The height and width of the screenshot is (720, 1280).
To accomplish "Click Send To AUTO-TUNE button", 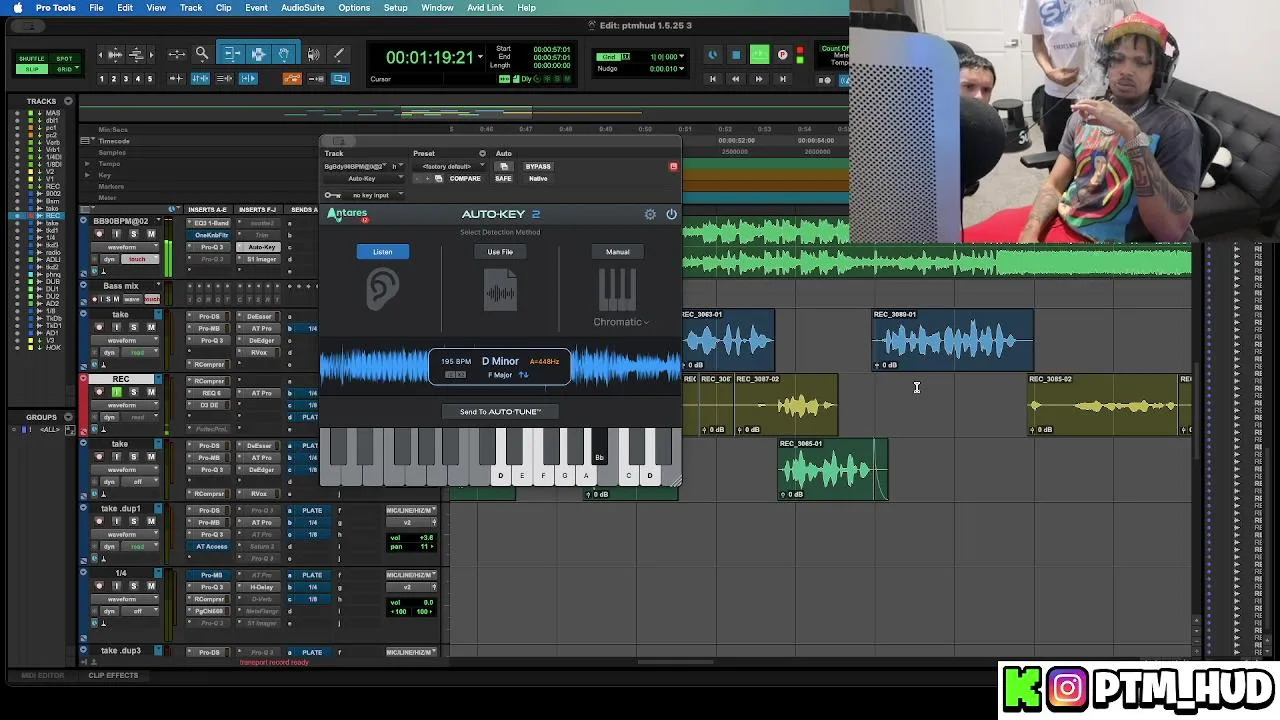I will (x=500, y=412).
